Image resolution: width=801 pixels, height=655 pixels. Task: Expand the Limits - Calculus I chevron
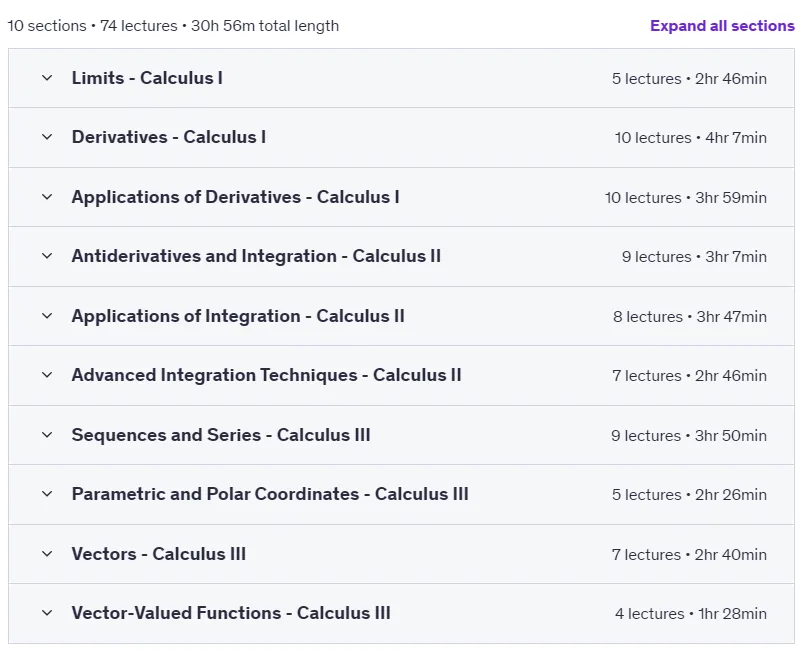click(x=47, y=78)
